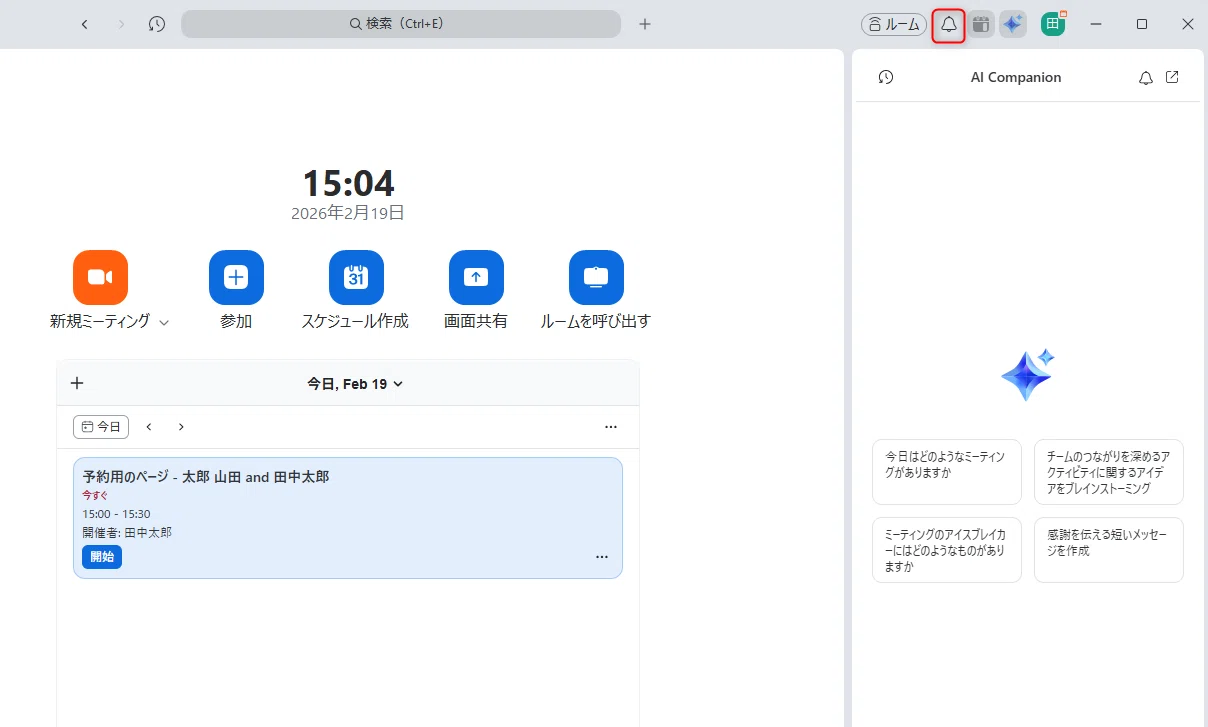Viewport: 1208px width, 727px height.
Task: Open notifications bell in top toolbar
Action: (949, 25)
